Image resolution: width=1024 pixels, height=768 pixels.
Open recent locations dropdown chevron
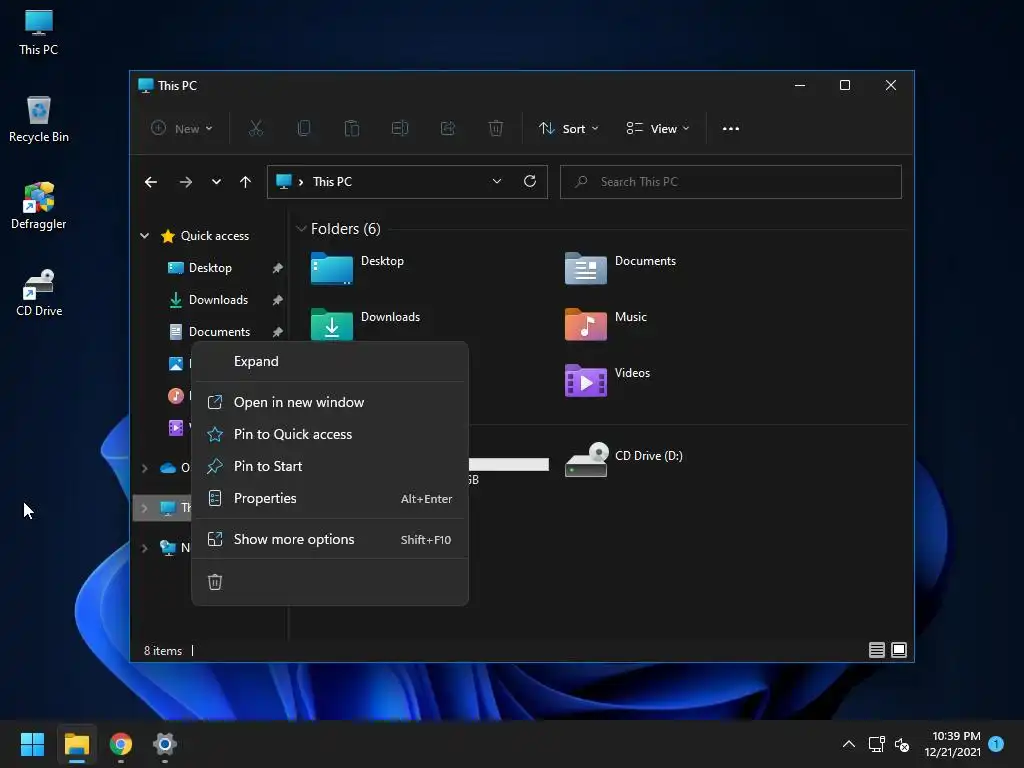click(216, 182)
